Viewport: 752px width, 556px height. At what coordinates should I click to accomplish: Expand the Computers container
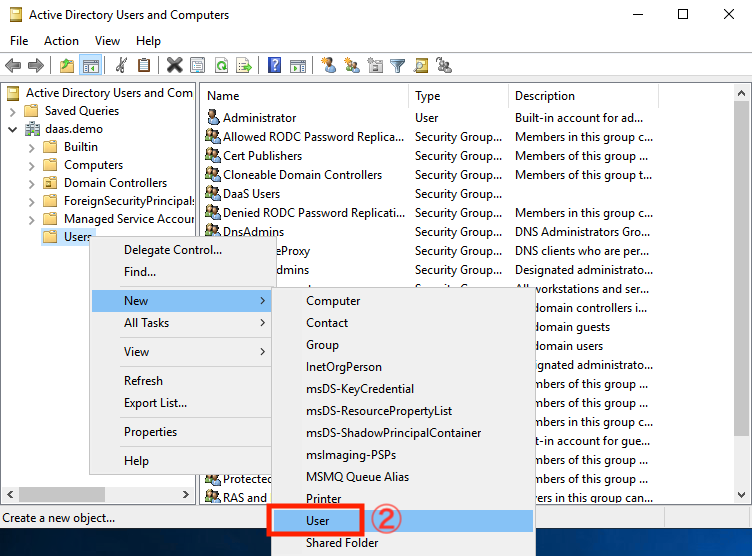(32, 166)
